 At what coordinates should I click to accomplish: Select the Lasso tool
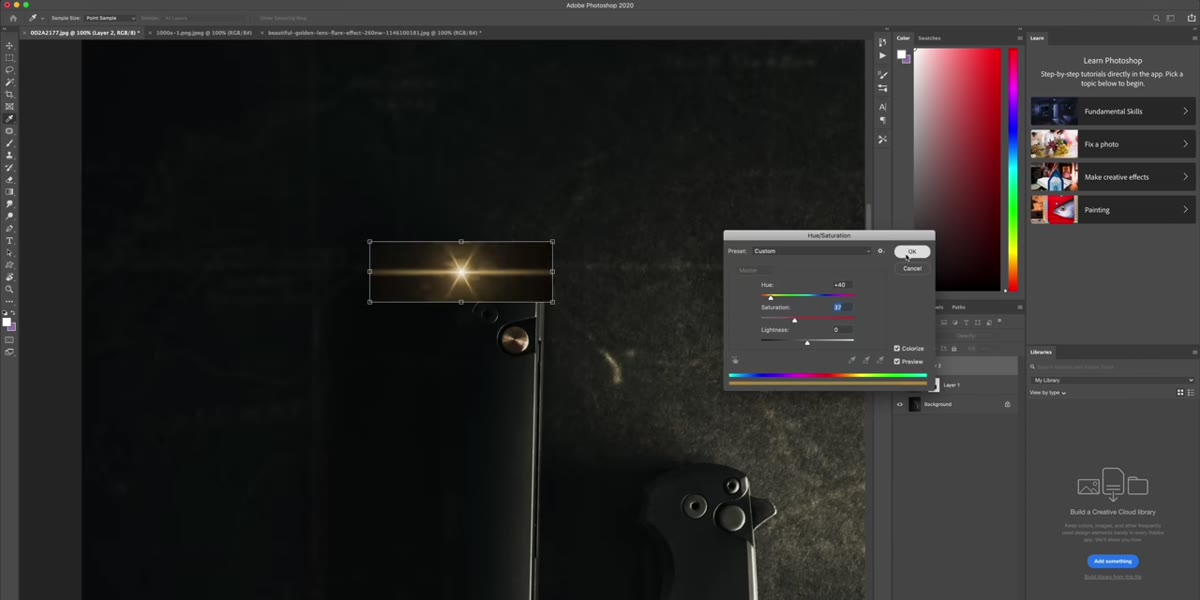(x=10, y=70)
